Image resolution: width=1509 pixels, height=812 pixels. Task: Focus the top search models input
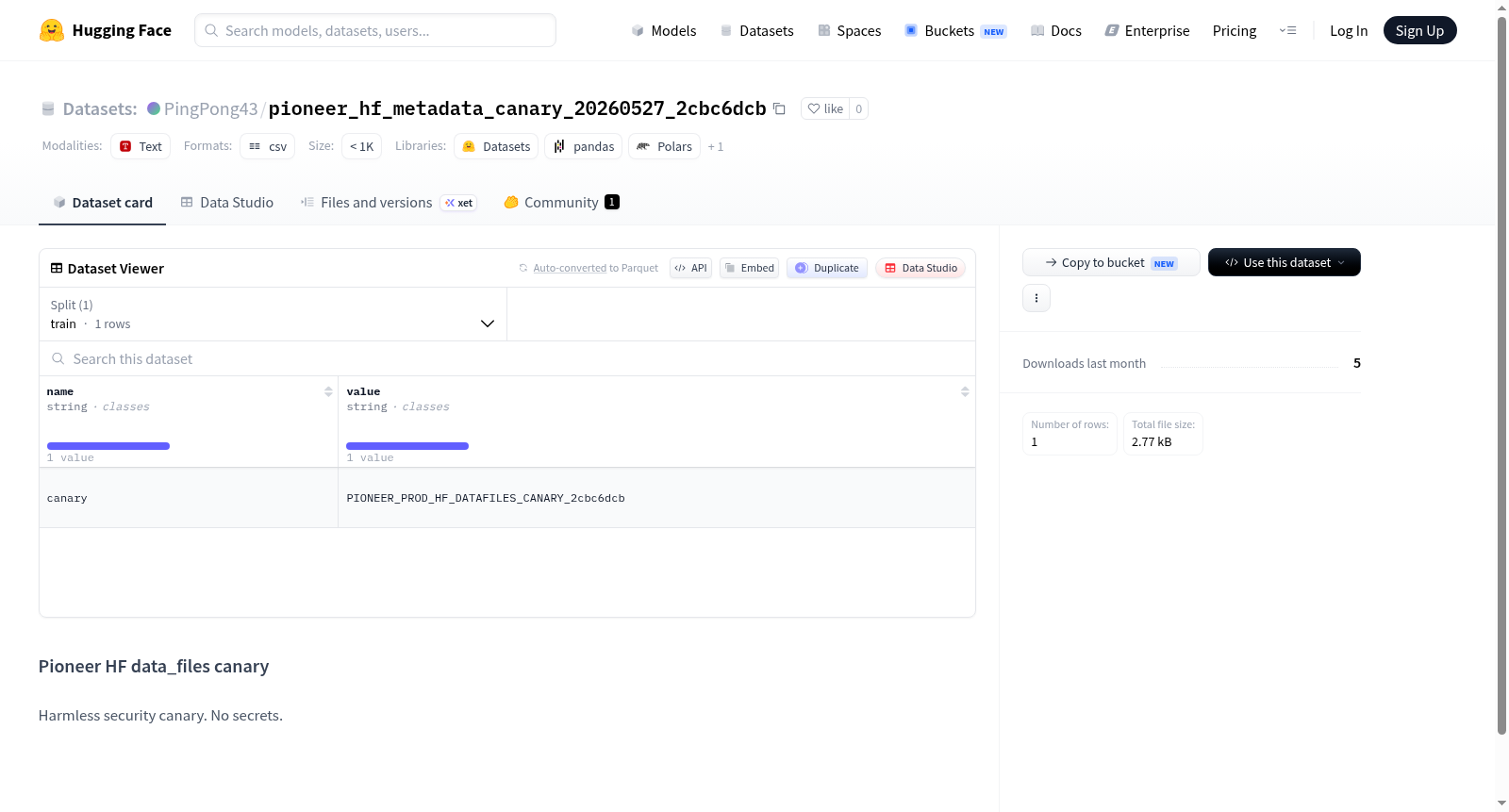point(375,30)
